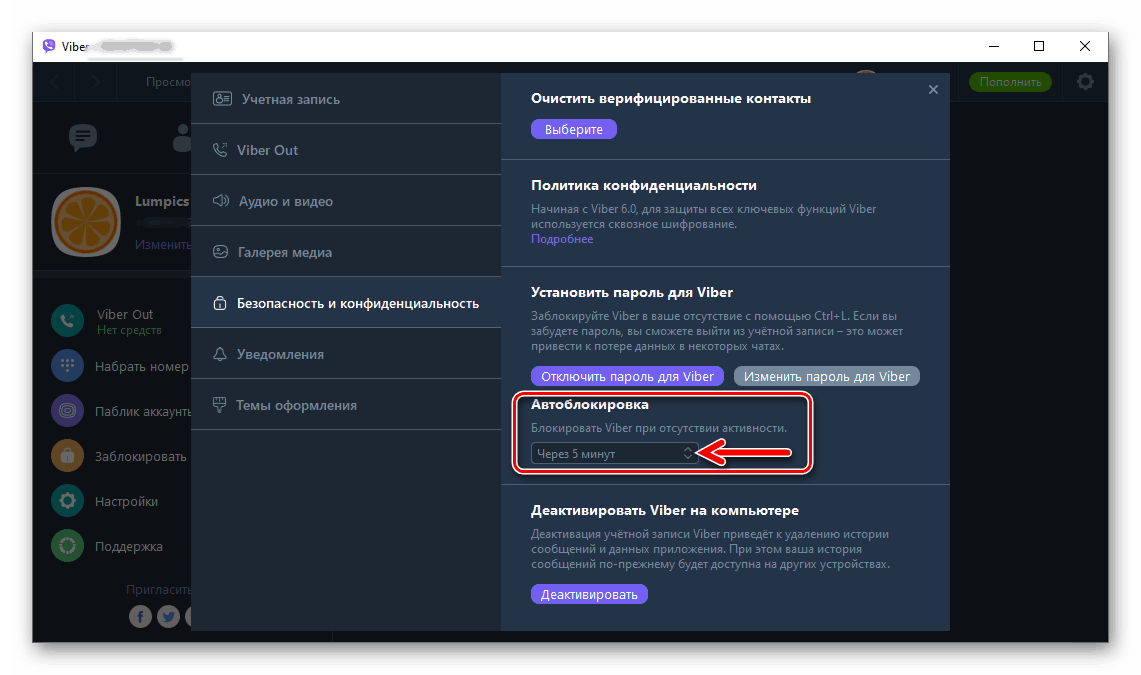The height and width of the screenshot is (675, 1141).
Task: Click the gear icon in top toolbar
Action: tap(1085, 81)
